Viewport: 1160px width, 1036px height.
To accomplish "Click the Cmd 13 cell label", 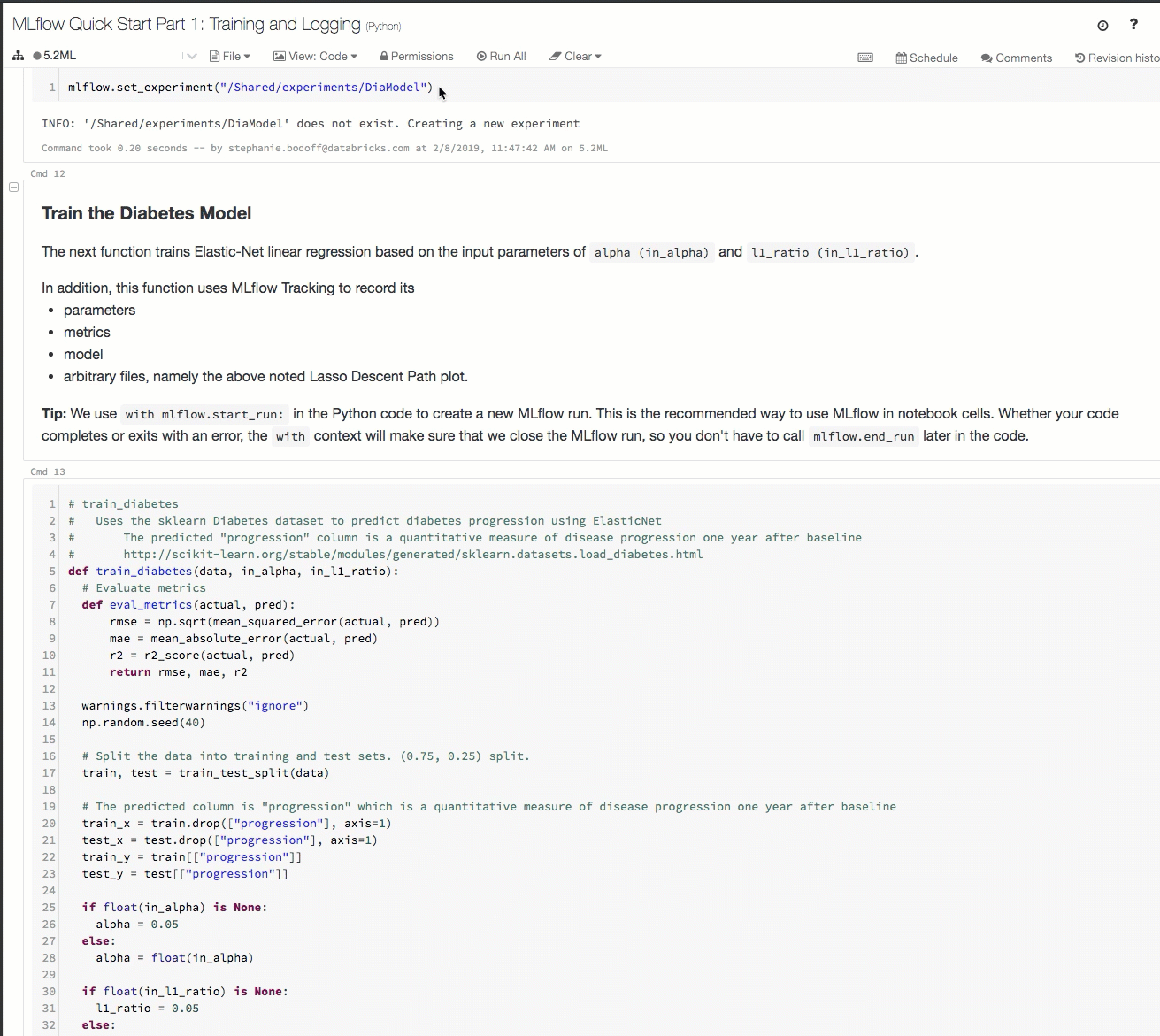I will coord(48,472).
